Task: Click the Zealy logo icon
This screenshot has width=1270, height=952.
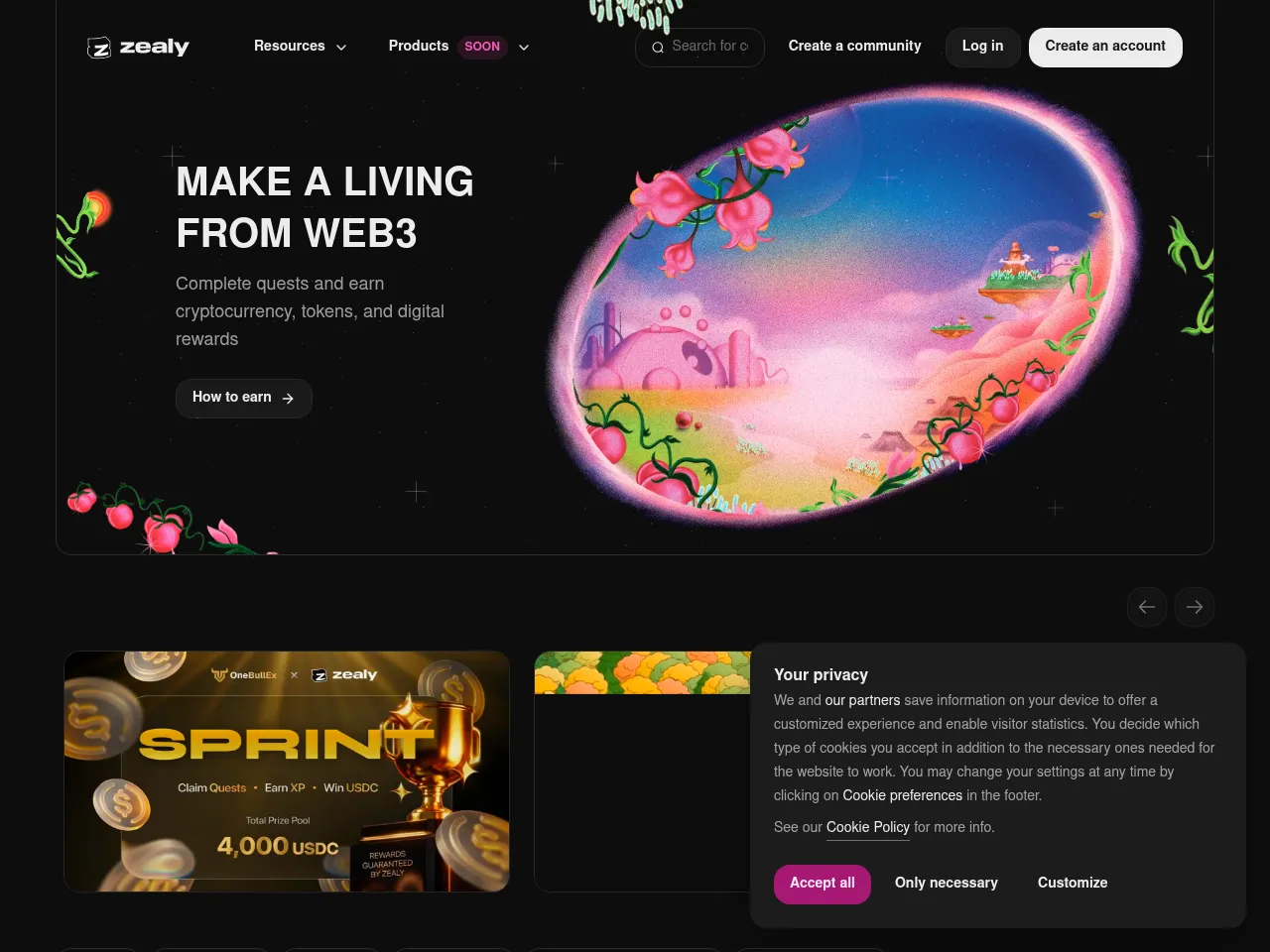Action: 99,47
